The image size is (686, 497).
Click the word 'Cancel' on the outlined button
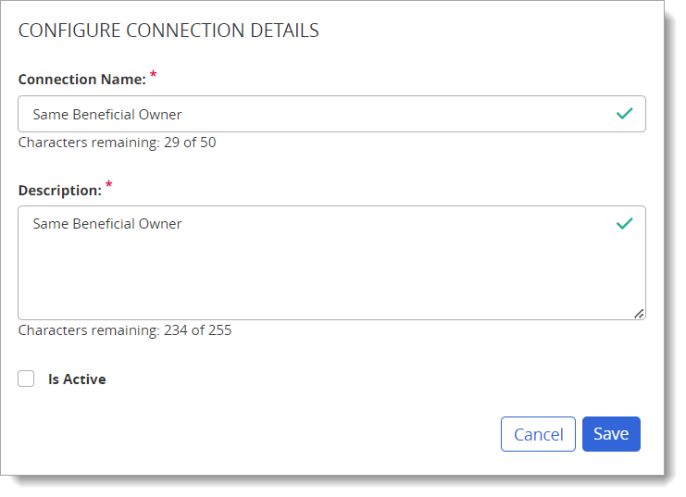pyautogui.click(x=539, y=434)
